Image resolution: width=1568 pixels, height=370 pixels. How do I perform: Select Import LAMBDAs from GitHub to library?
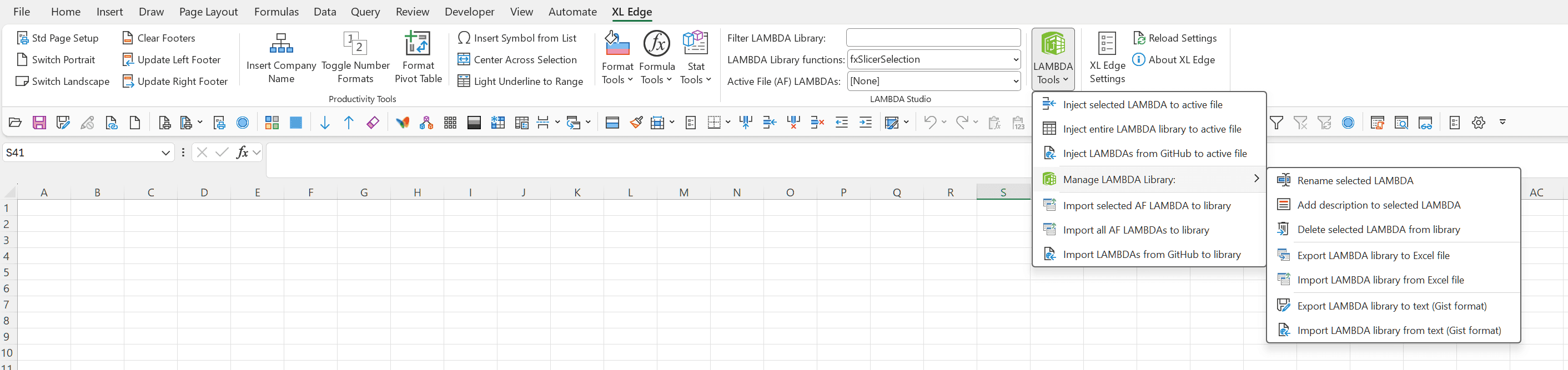pos(1149,255)
